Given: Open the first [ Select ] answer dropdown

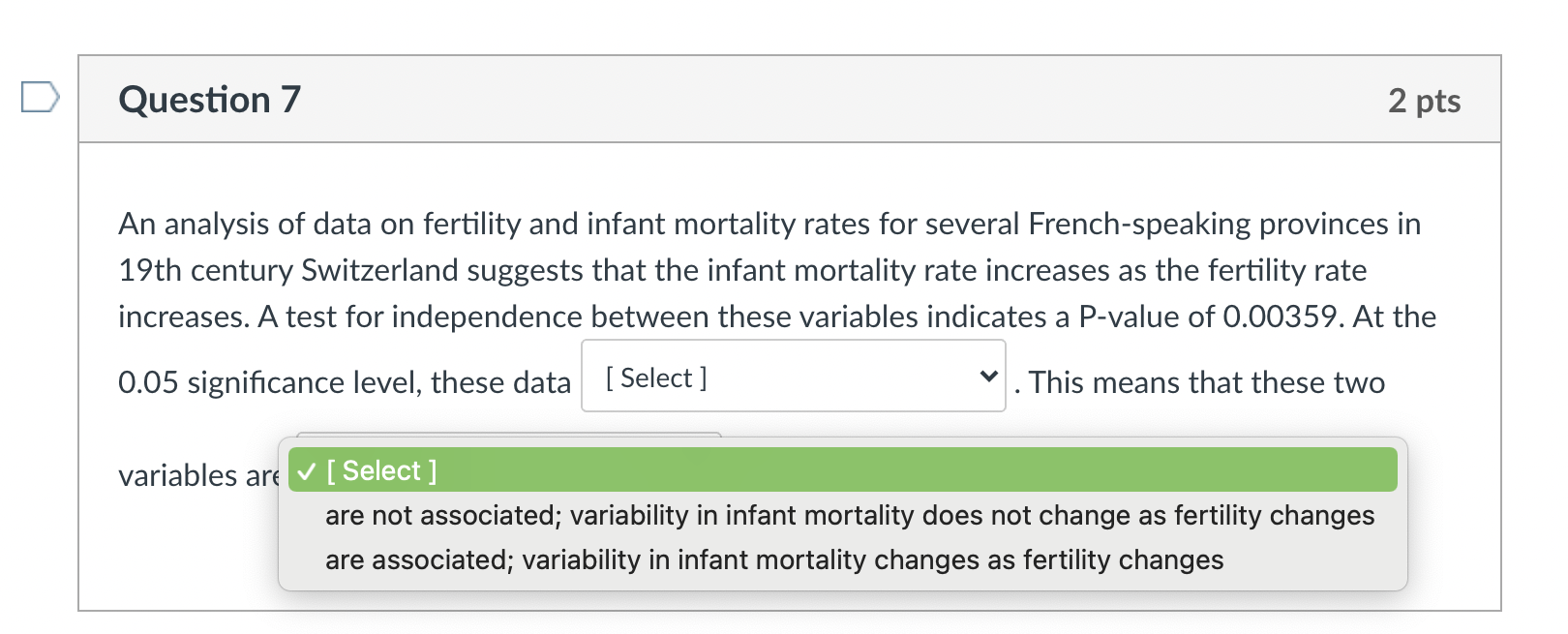Looking at the screenshot, I should click(x=794, y=377).
